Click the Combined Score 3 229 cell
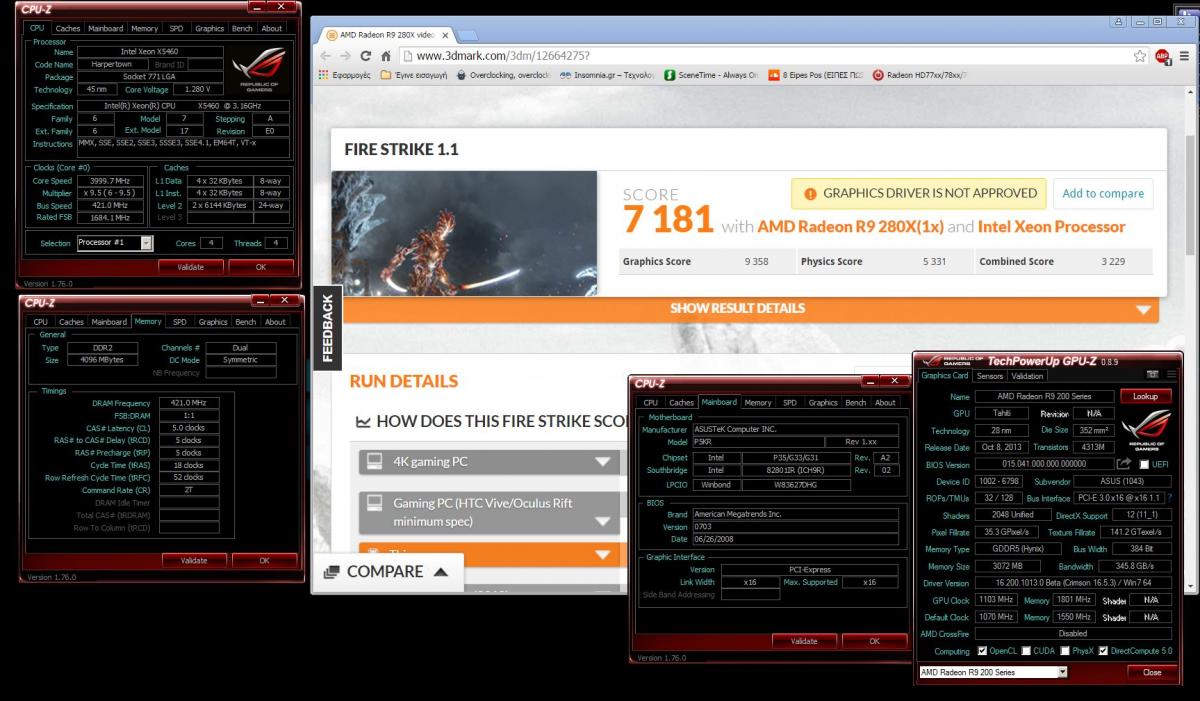1200x701 pixels. point(1062,261)
